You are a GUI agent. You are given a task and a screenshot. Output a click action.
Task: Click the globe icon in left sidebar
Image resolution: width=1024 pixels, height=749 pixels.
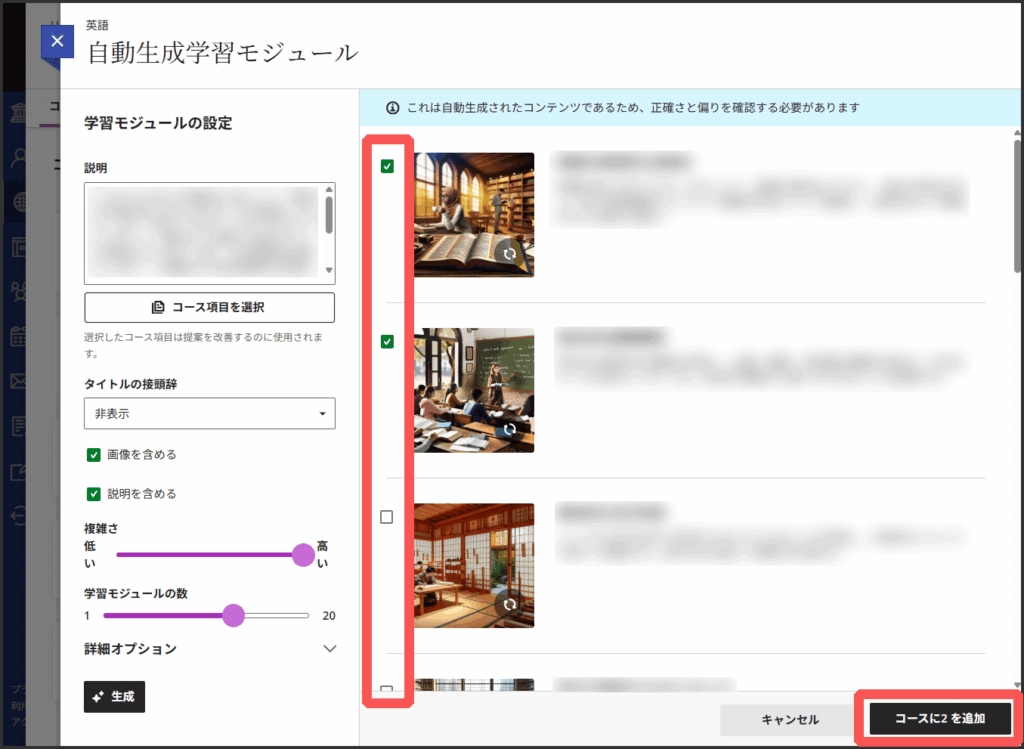click(20, 201)
